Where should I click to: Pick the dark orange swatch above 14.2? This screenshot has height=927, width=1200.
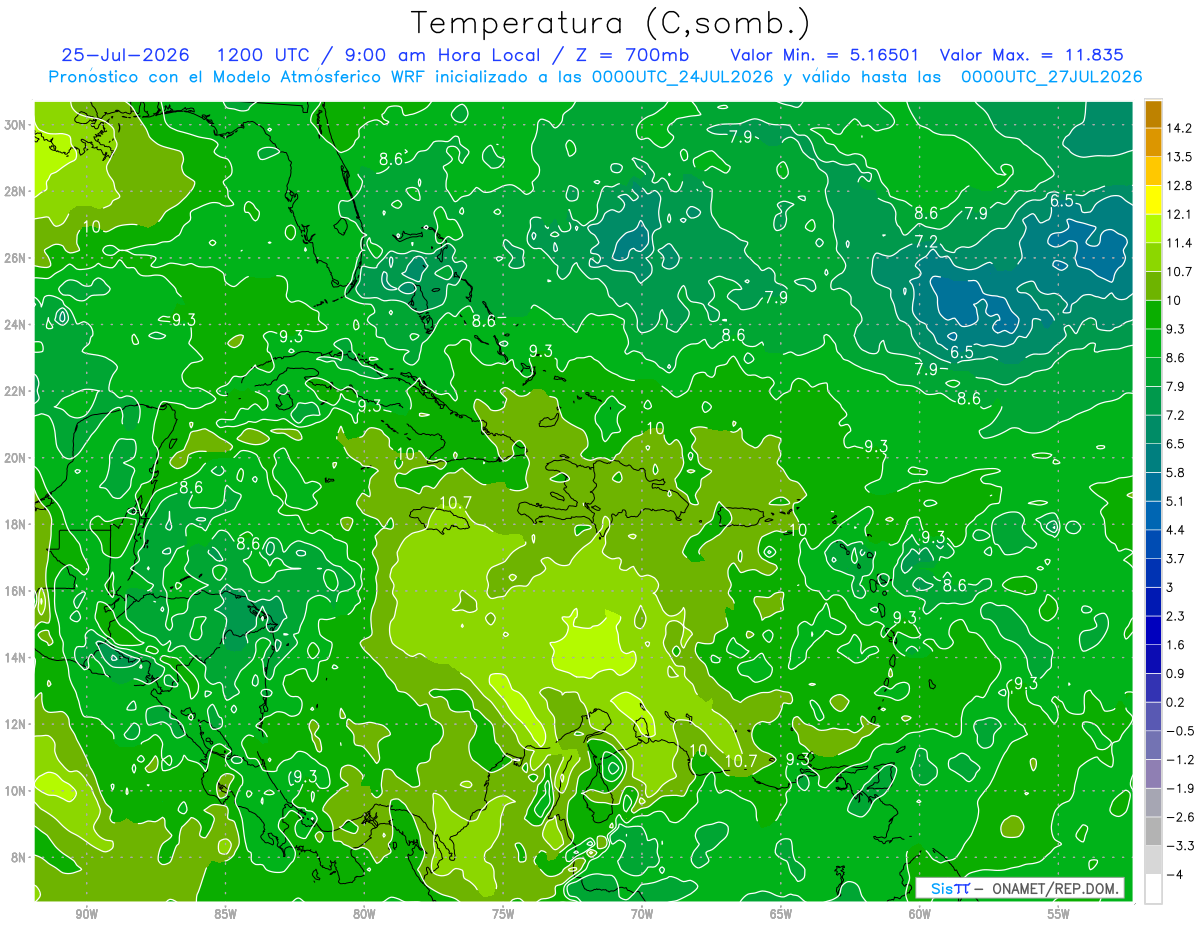(1153, 114)
